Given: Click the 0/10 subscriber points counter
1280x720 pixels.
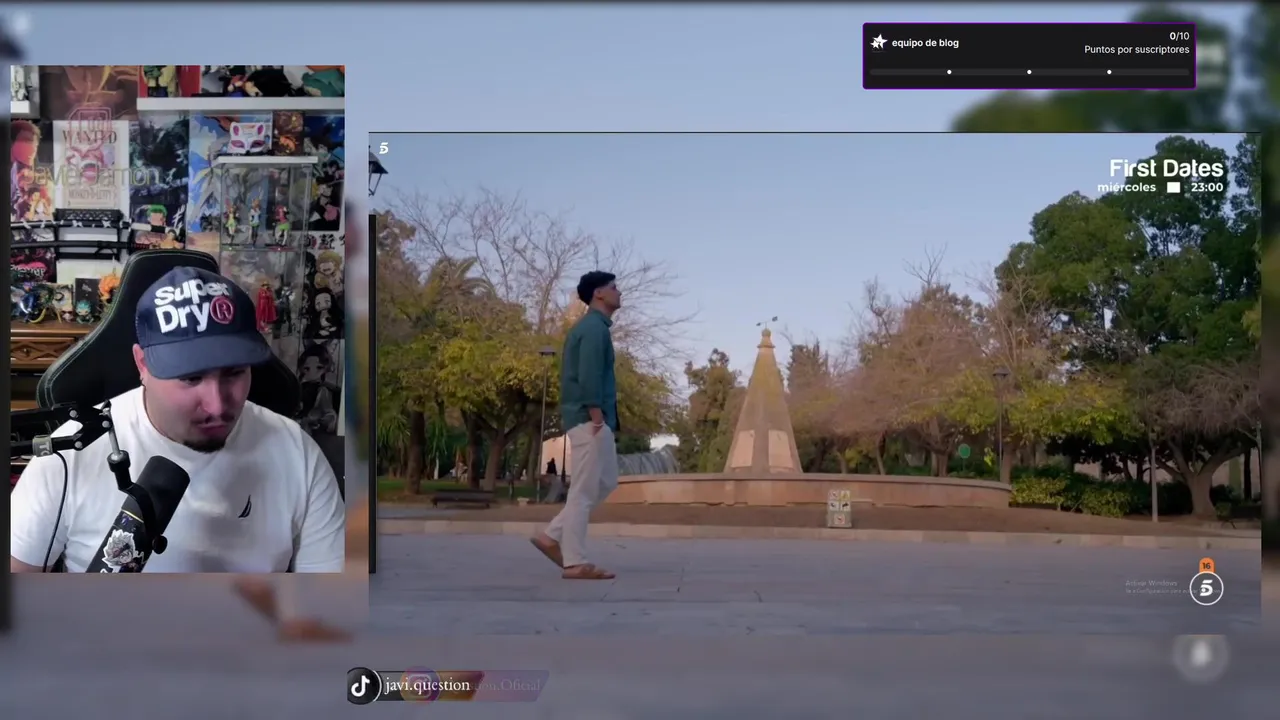Looking at the screenshot, I should (x=1179, y=36).
